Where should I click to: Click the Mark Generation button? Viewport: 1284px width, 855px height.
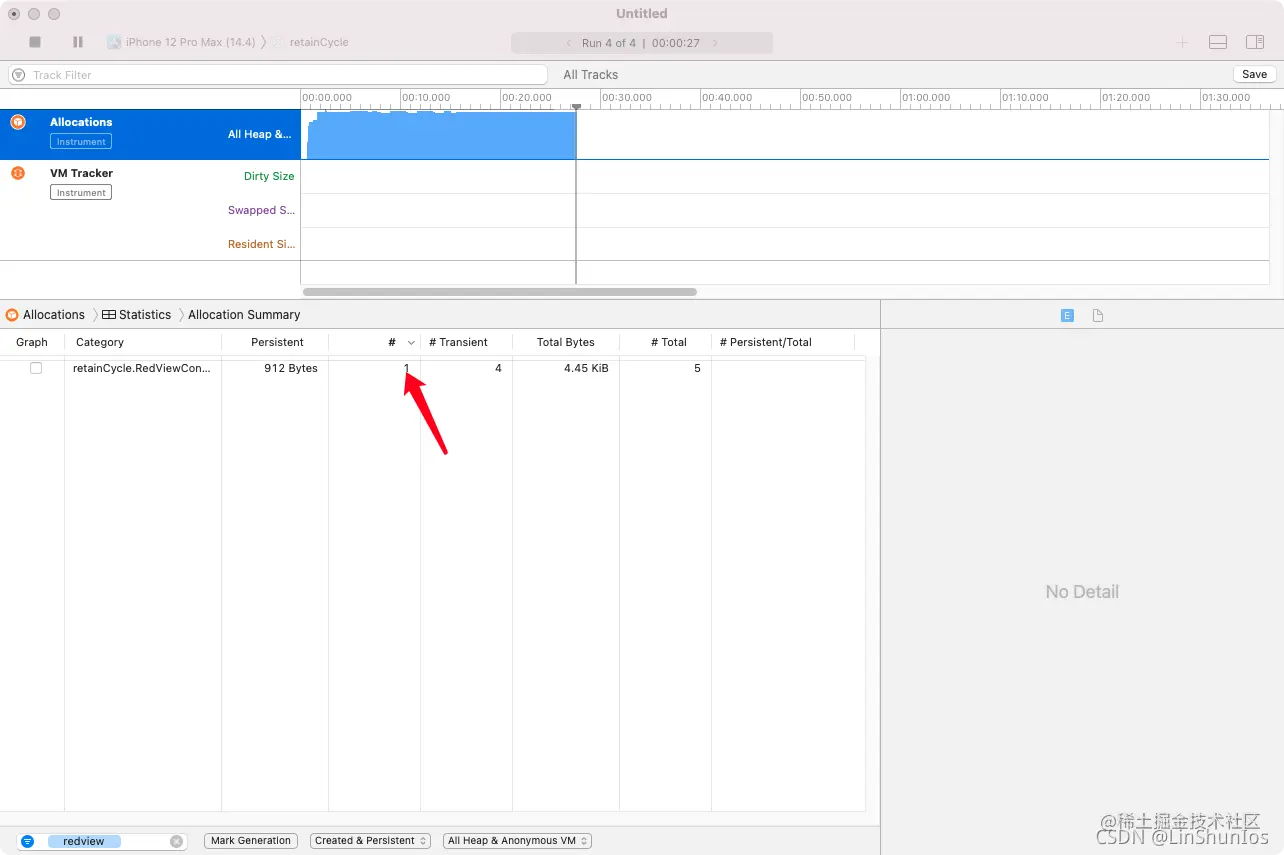click(250, 841)
